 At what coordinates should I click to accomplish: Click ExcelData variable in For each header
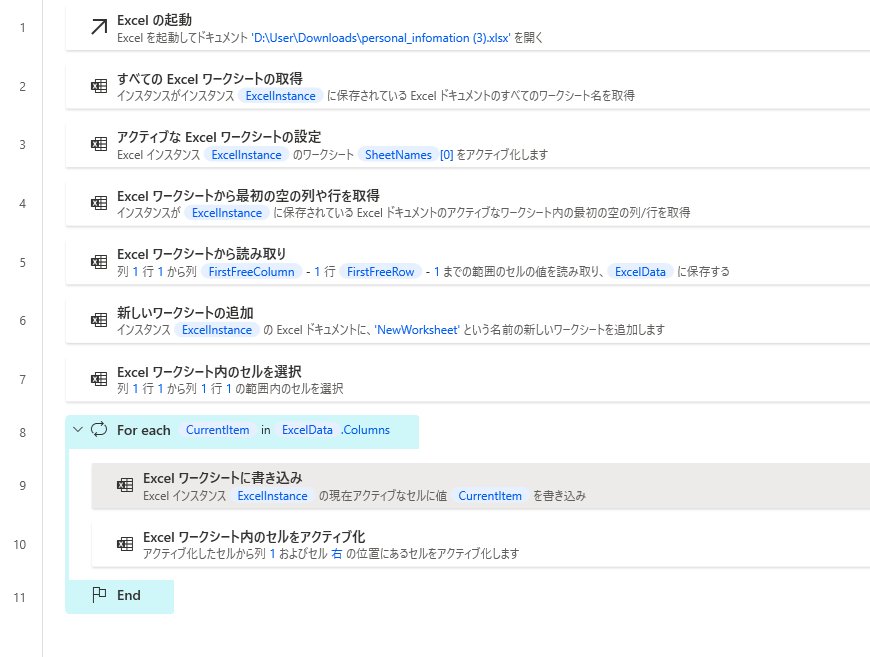point(307,430)
